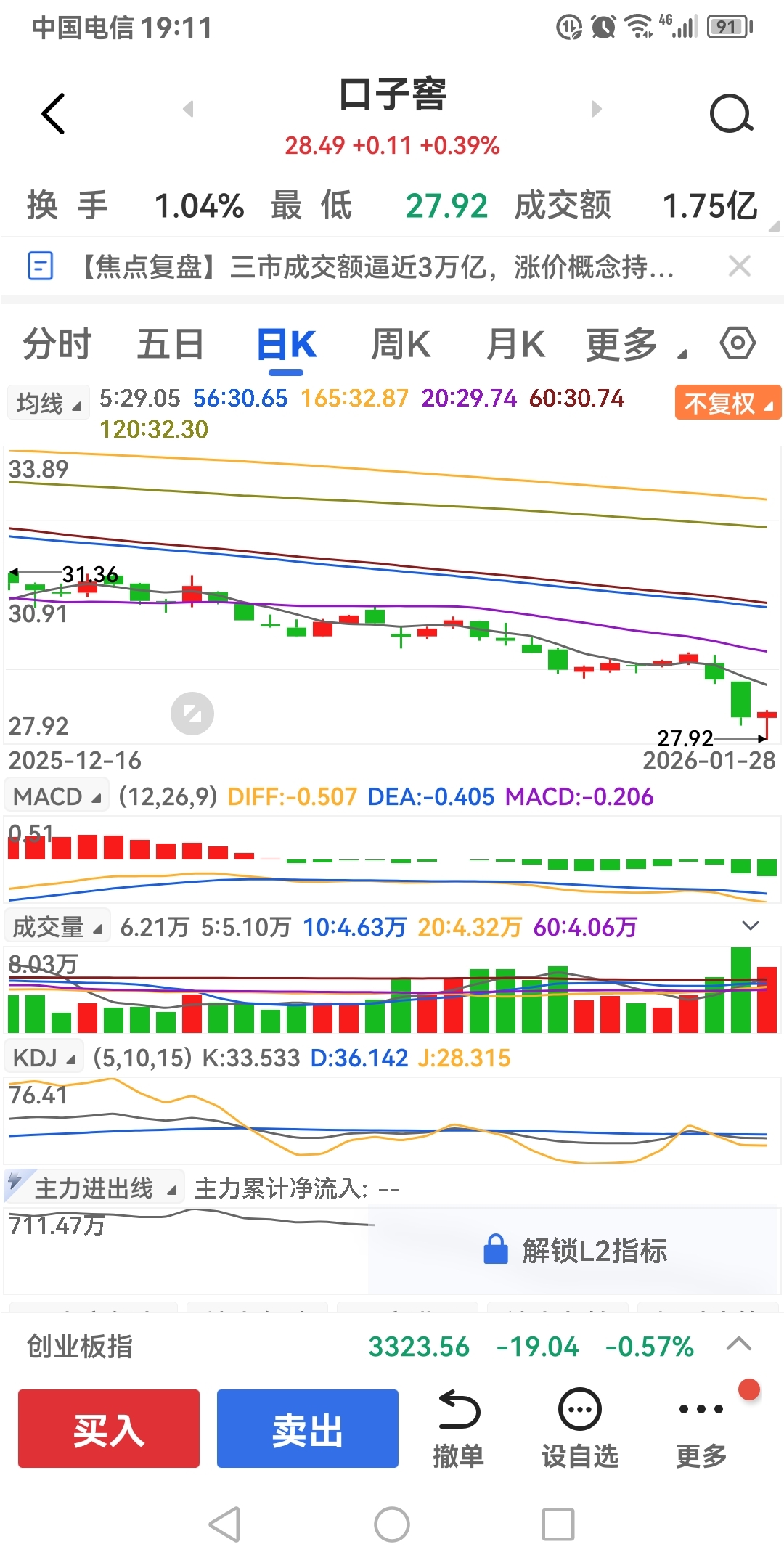784x1568 pixels.
Task: Tap the 56:30.65 moving average value
Action: pos(240,398)
